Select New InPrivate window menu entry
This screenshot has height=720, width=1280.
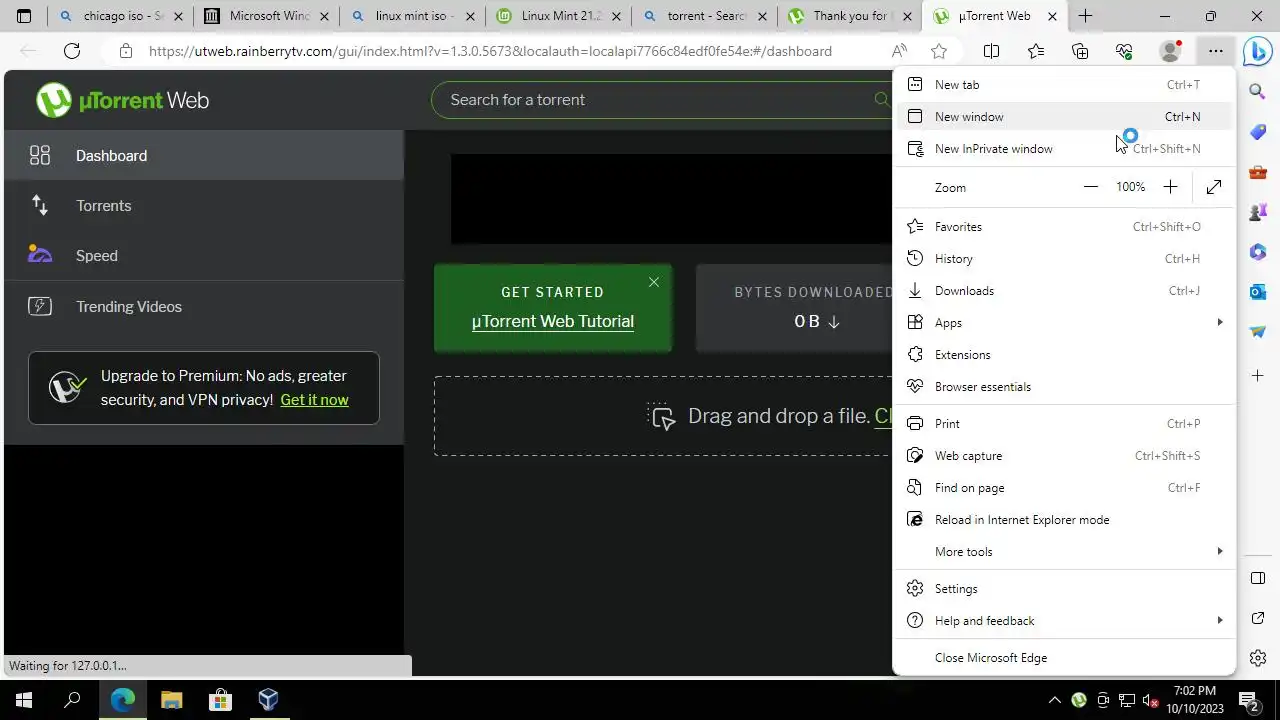(x=1064, y=149)
